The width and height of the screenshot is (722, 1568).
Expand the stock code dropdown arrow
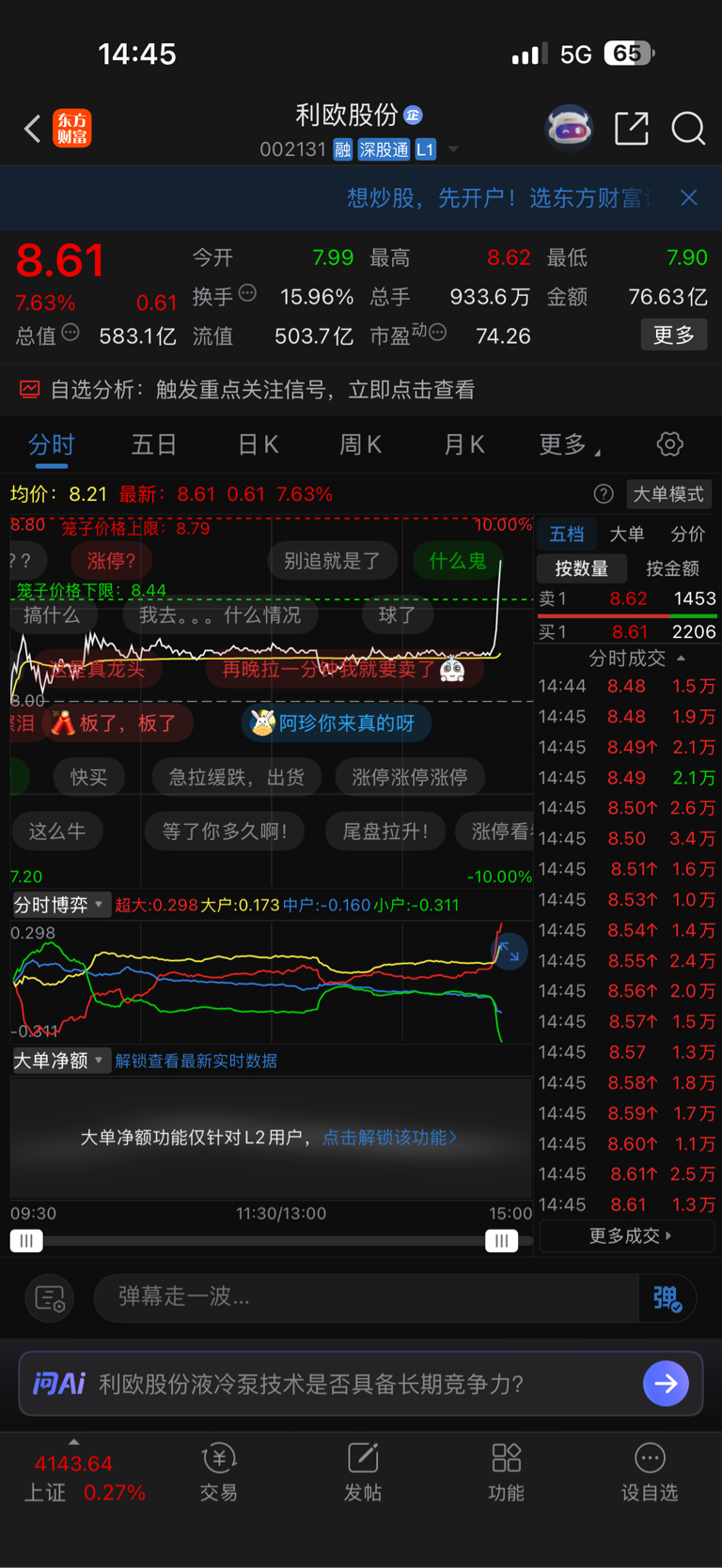[453, 149]
